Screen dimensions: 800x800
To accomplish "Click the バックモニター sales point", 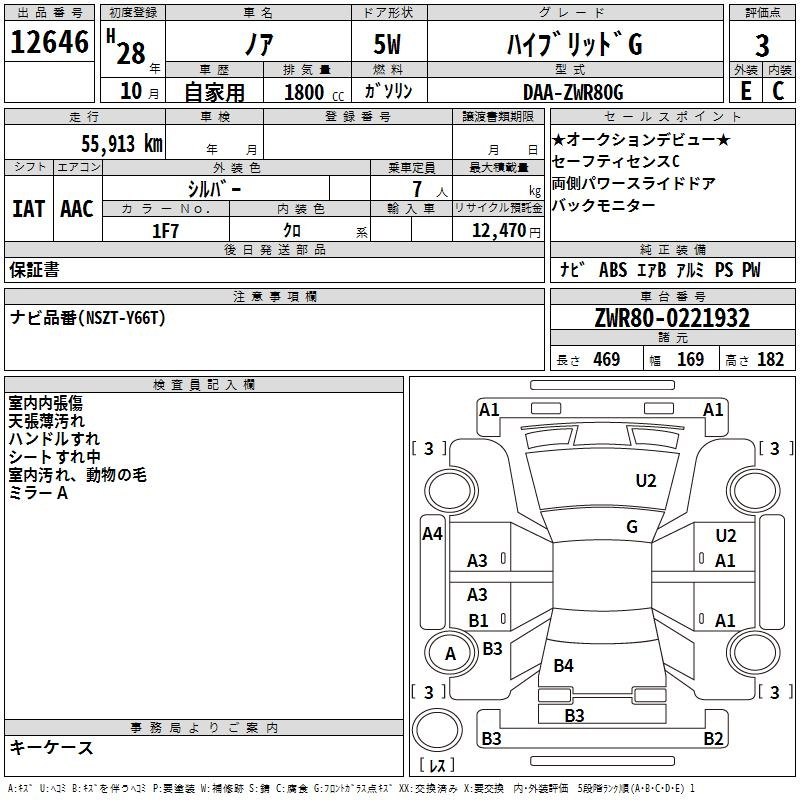I will tap(604, 205).
